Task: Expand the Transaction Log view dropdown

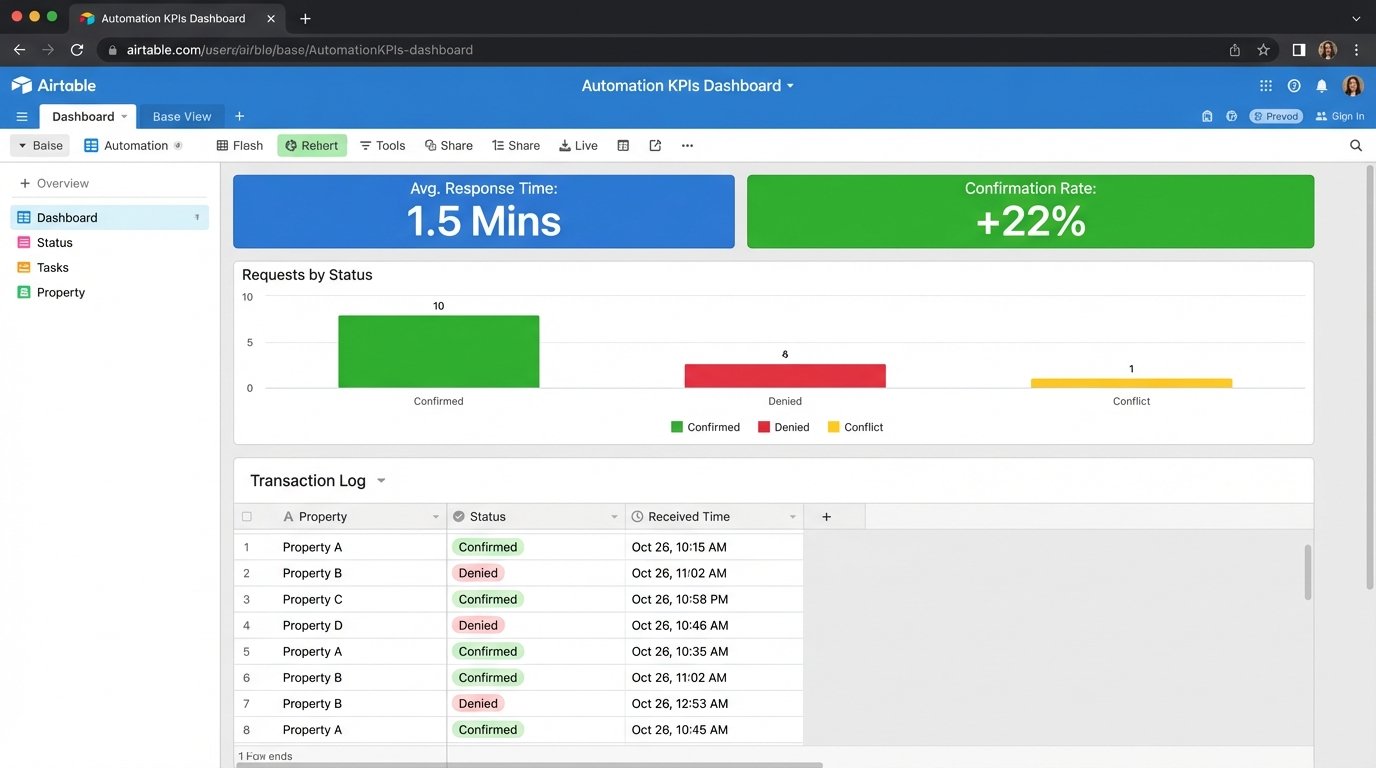Action: click(381, 480)
